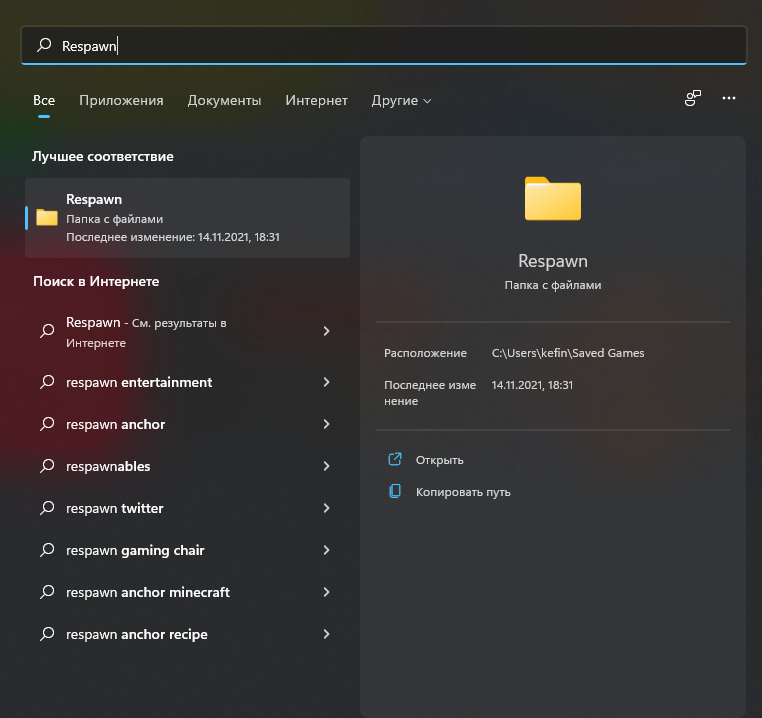Image resolution: width=762 pixels, height=718 pixels.
Task: Open the feedback icon near top right
Action: 692,99
